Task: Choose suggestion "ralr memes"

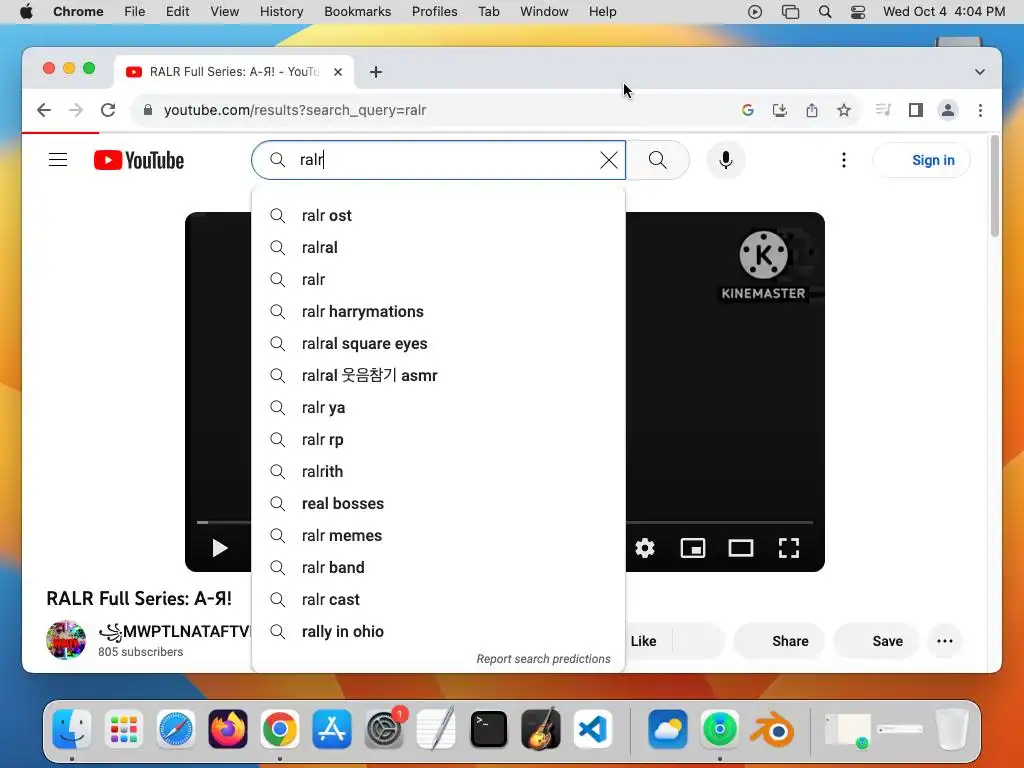Action: (438, 536)
